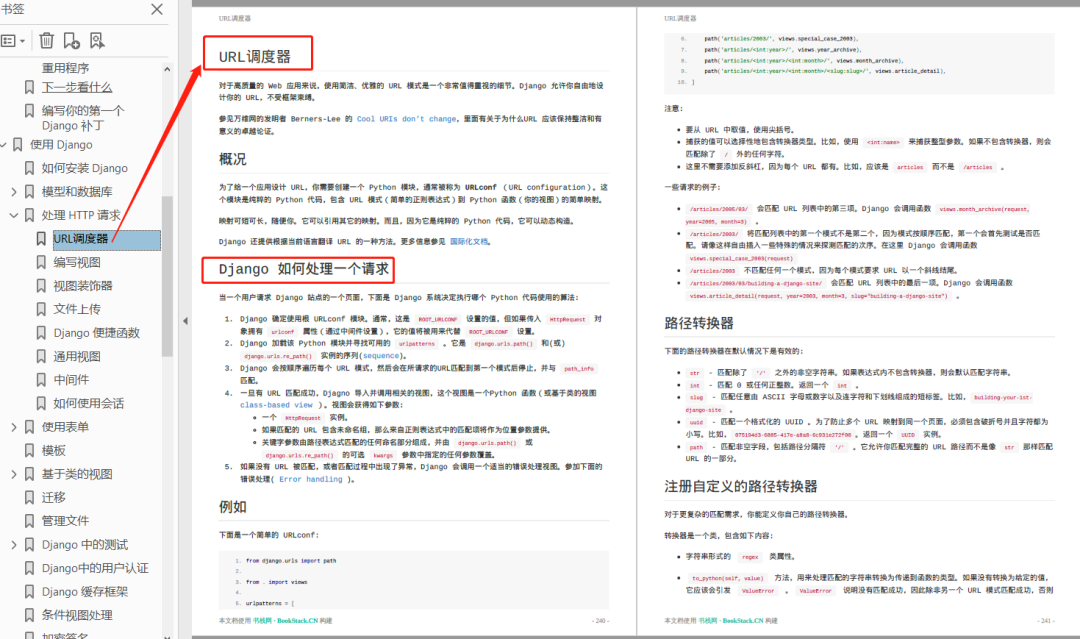Viewport: 1080px width, 639px height.
Task: Open the 条件视图处理 bookmark
Action: (x=76, y=615)
